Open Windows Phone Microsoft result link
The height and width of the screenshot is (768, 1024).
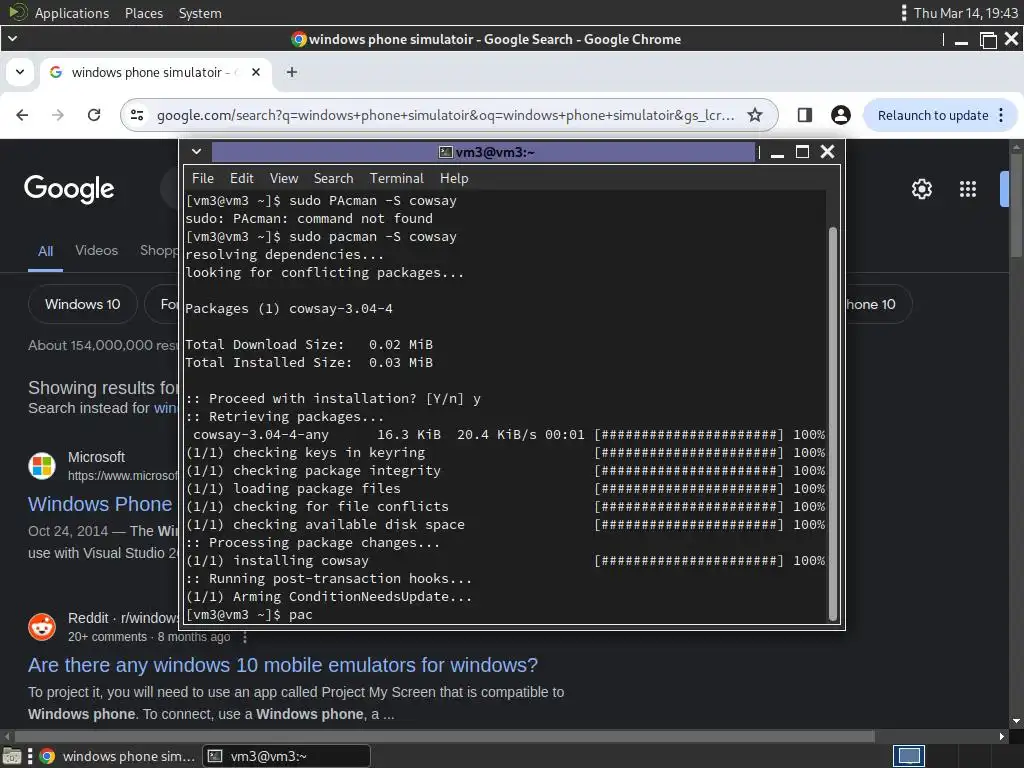pyautogui.click(x=100, y=504)
